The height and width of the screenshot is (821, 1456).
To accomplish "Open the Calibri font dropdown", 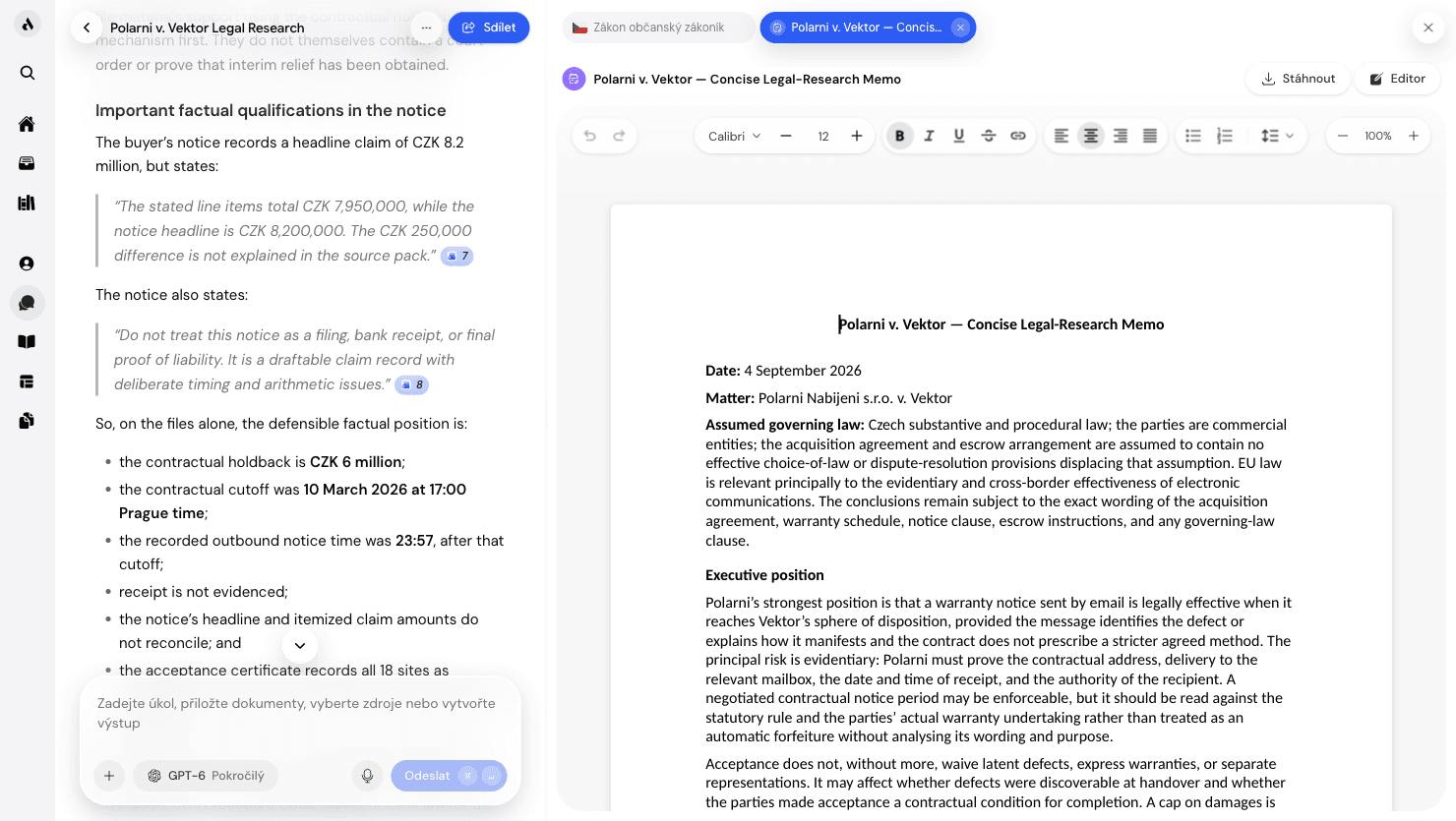I will click(x=734, y=136).
